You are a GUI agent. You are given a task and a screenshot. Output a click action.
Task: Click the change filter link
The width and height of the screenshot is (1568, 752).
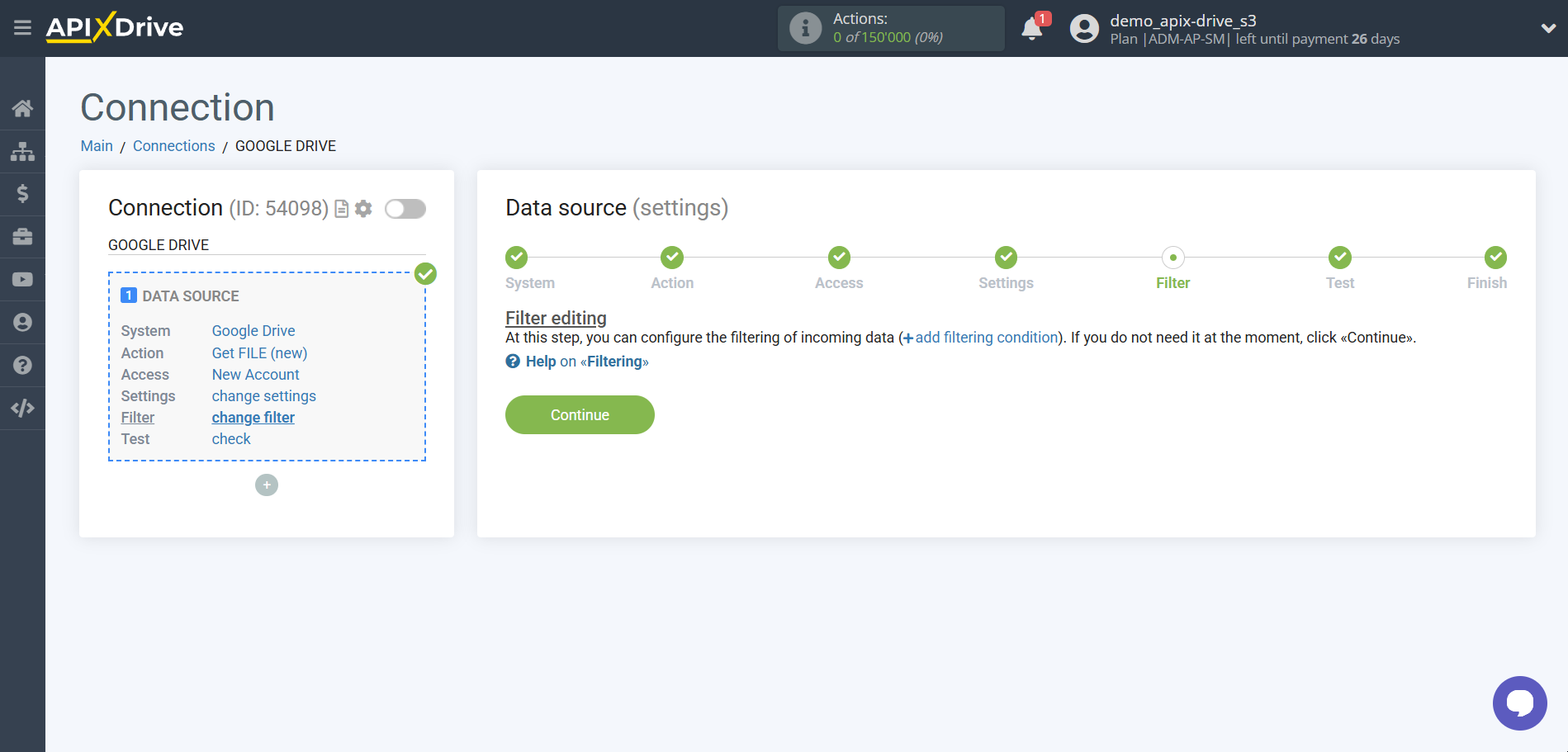(x=253, y=418)
